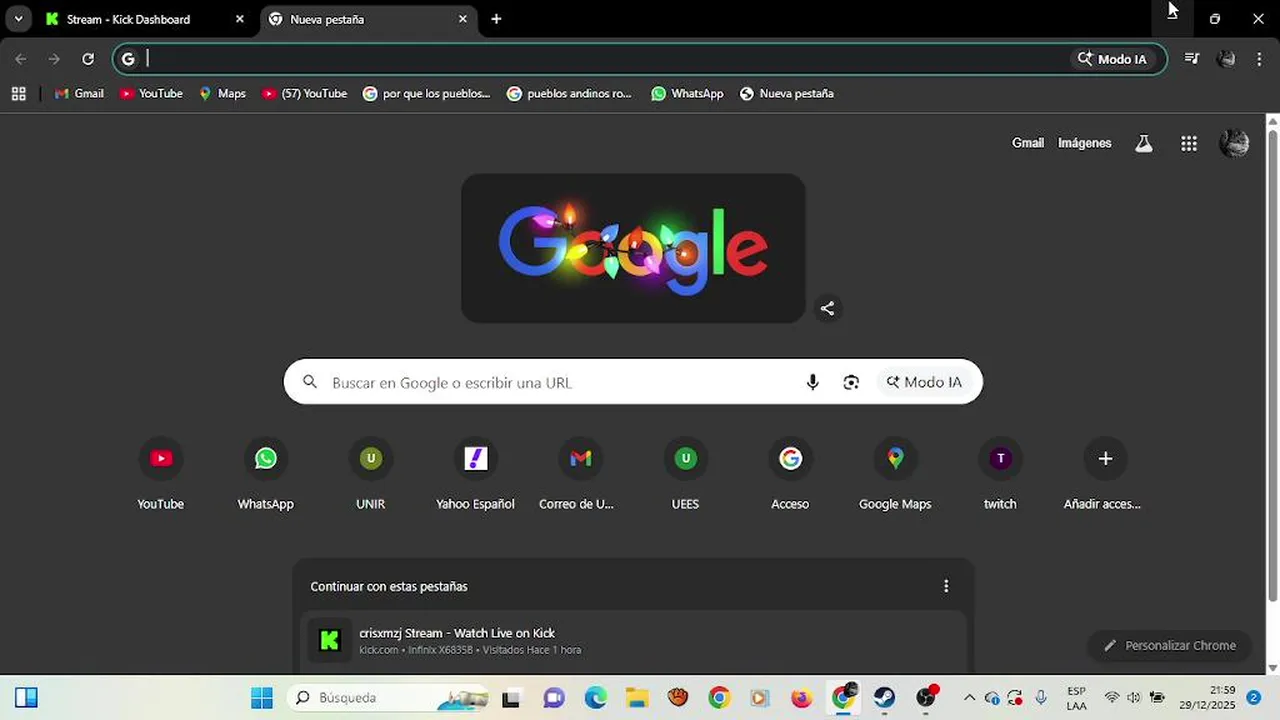Click the page vertical scrollbar

[1273, 365]
